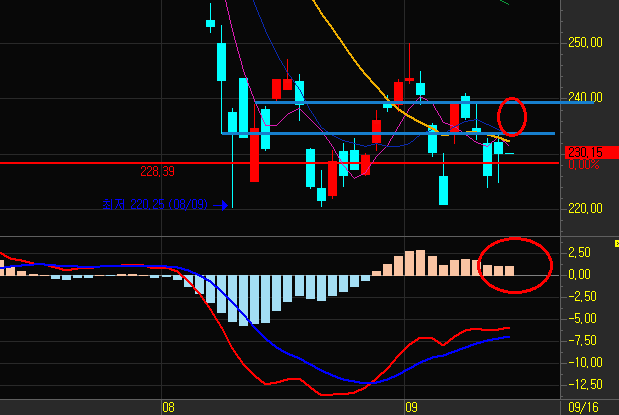Click the 09/16 date label at bottom right

(585, 407)
